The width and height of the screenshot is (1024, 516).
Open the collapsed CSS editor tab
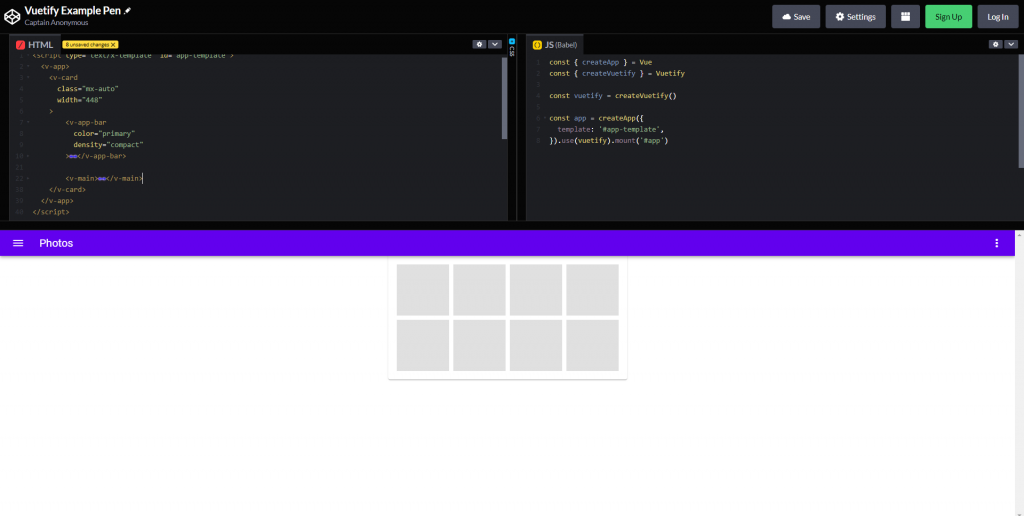click(512, 46)
